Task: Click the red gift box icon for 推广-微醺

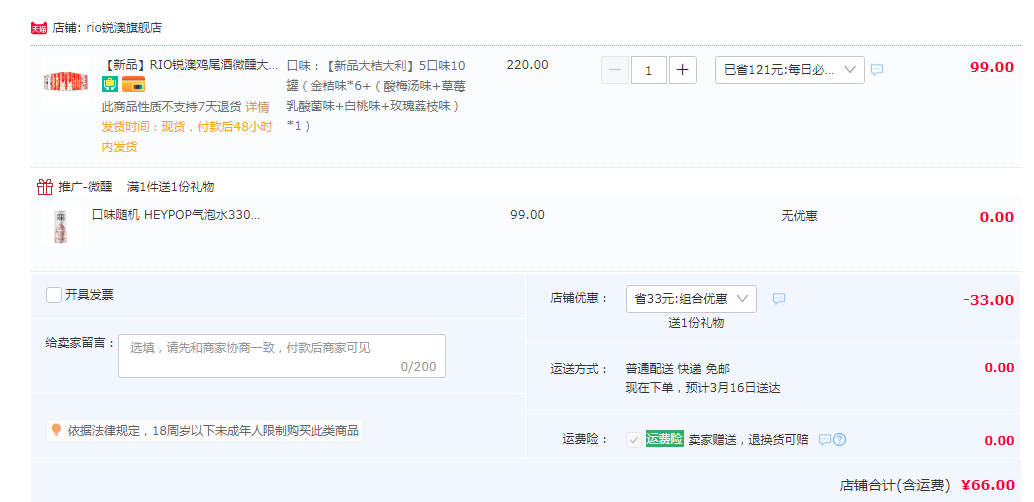Action: click(x=45, y=187)
